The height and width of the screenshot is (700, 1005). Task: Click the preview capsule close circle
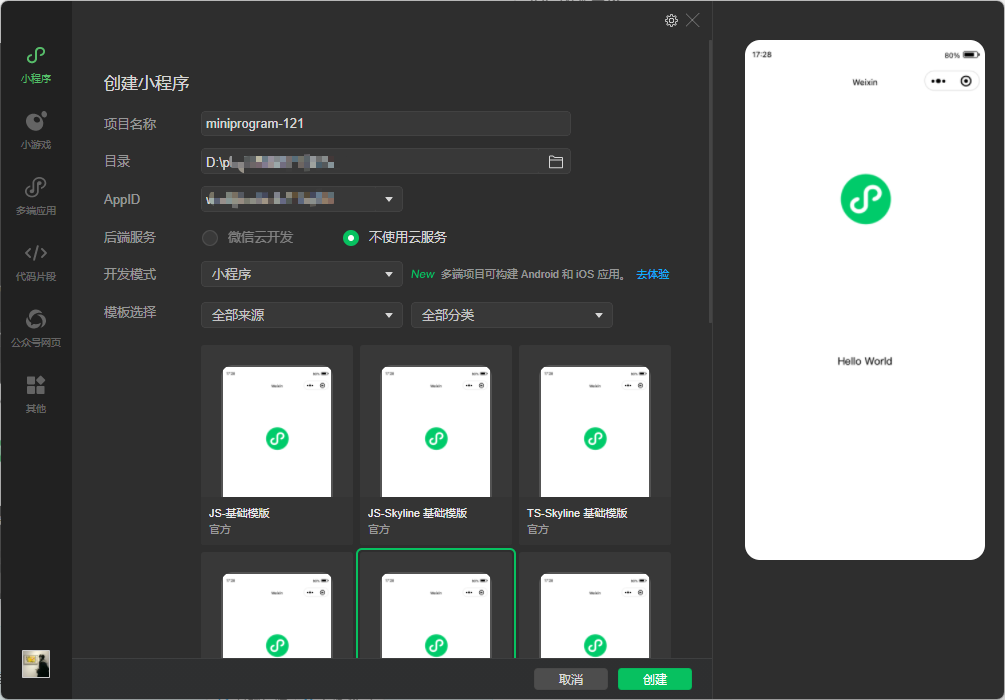(966, 81)
